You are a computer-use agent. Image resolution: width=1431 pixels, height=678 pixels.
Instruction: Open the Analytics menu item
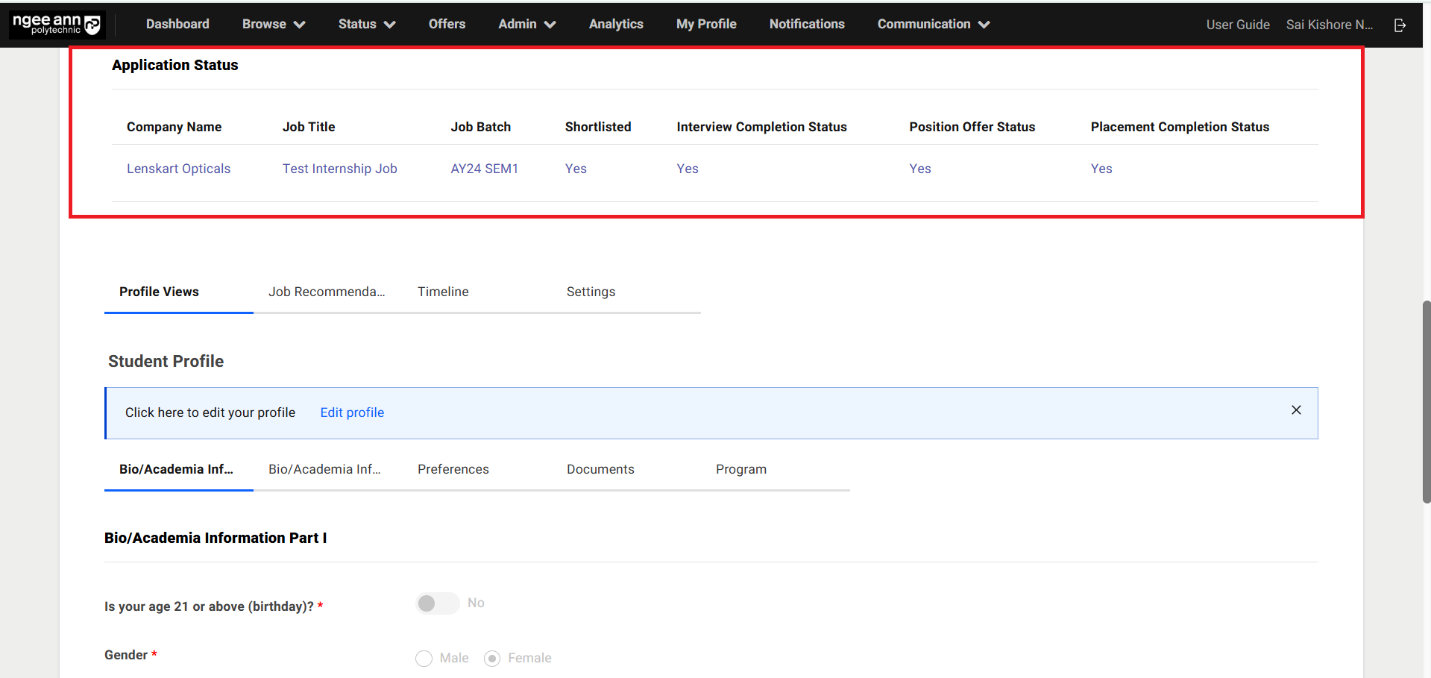coord(616,24)
